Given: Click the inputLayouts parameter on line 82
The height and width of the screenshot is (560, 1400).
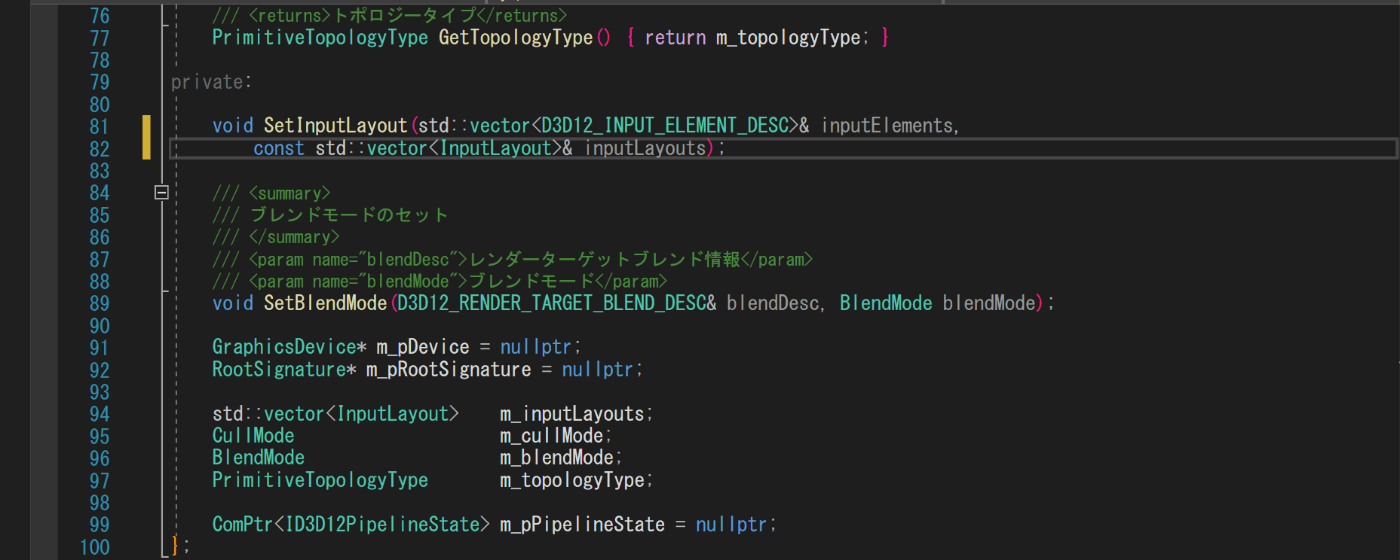Looking at the screenshot, I should point(645,148).
